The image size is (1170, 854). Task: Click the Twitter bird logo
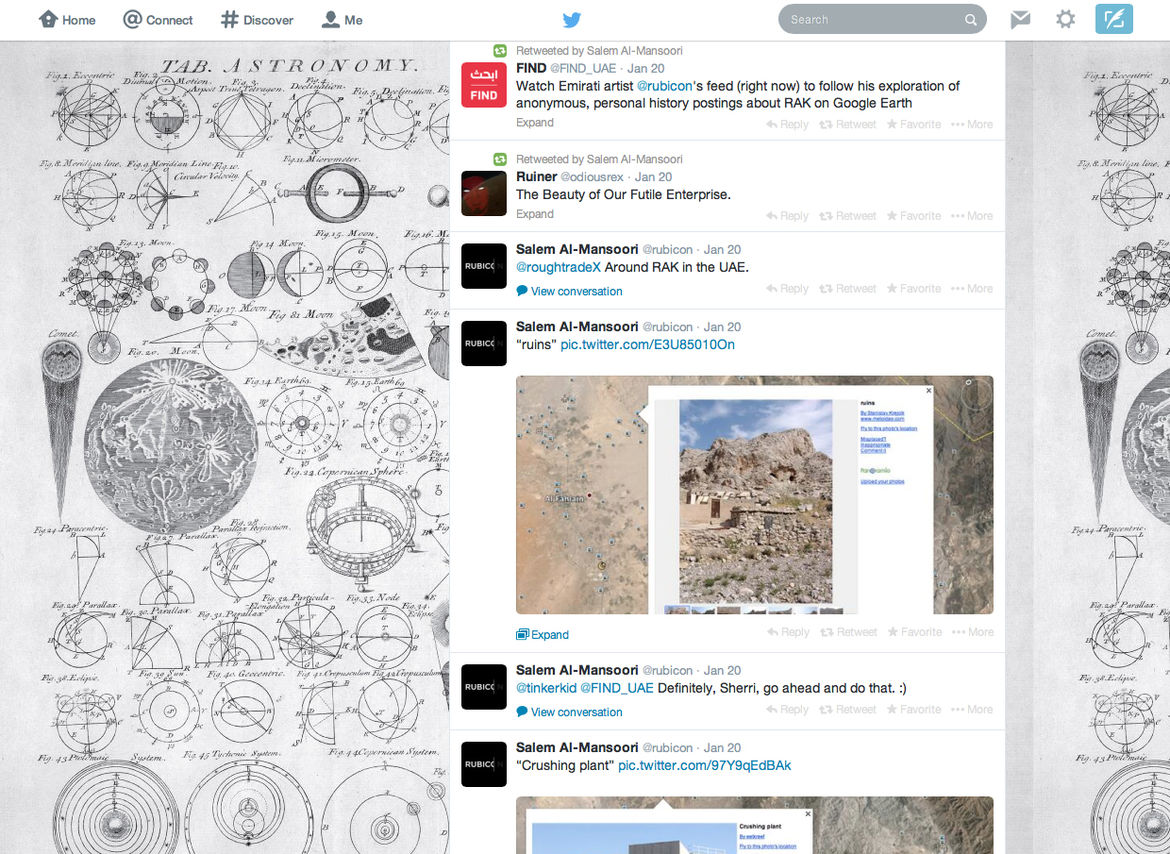click(572, 20)
